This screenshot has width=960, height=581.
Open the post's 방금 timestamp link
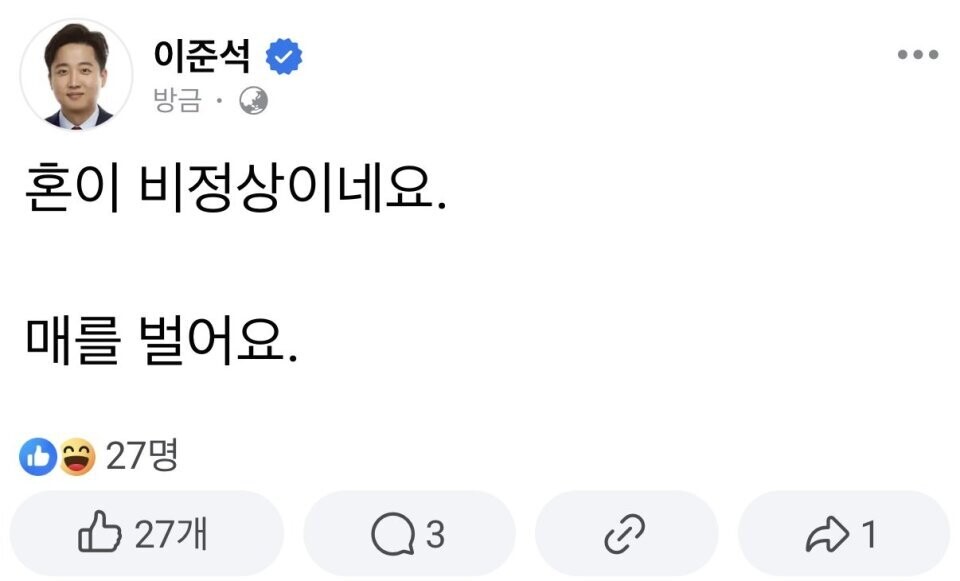176,100
